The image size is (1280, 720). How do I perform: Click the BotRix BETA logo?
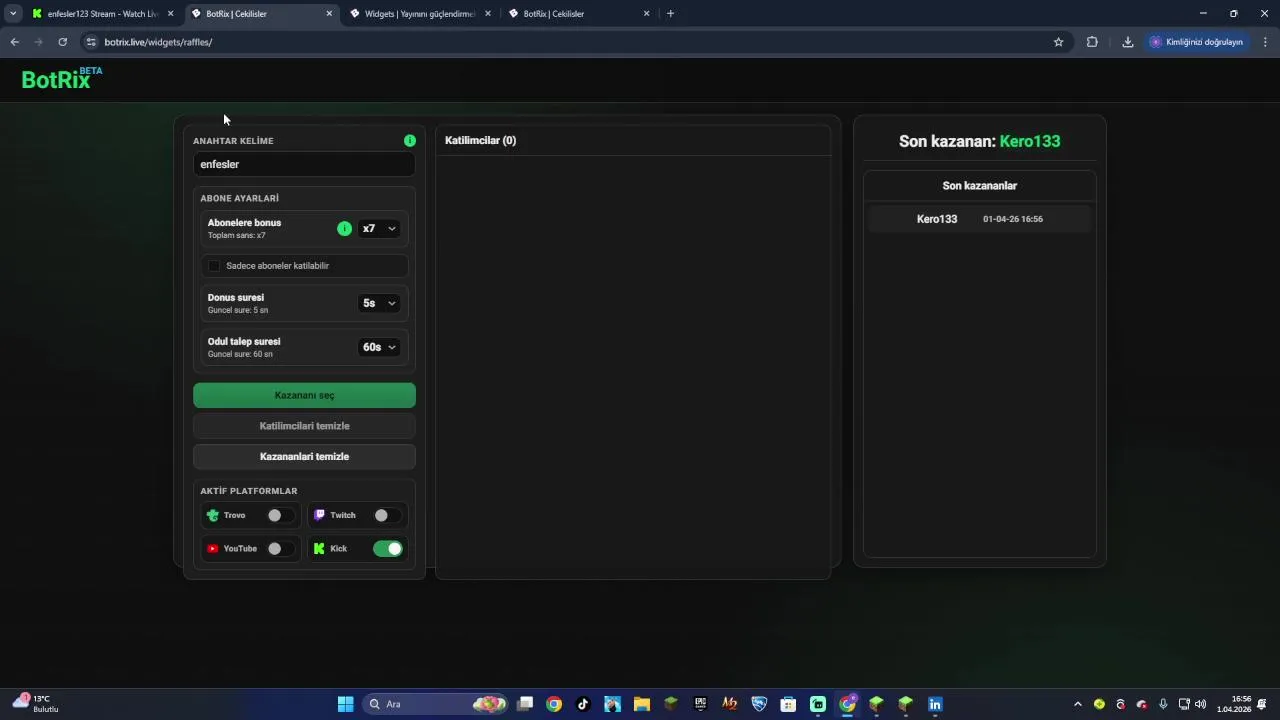[62, 79]
